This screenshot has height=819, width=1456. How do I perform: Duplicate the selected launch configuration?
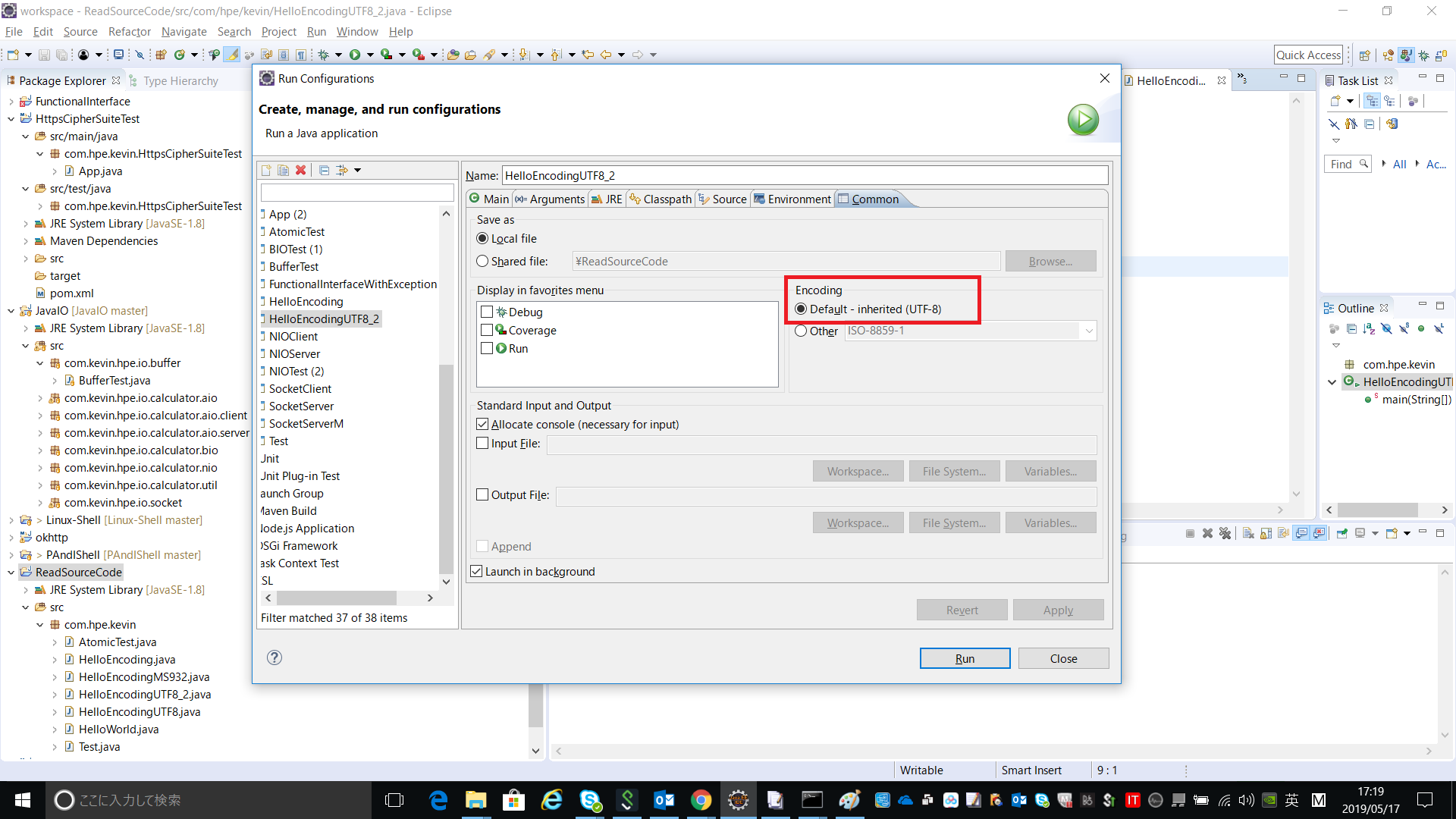pos(283,170)
